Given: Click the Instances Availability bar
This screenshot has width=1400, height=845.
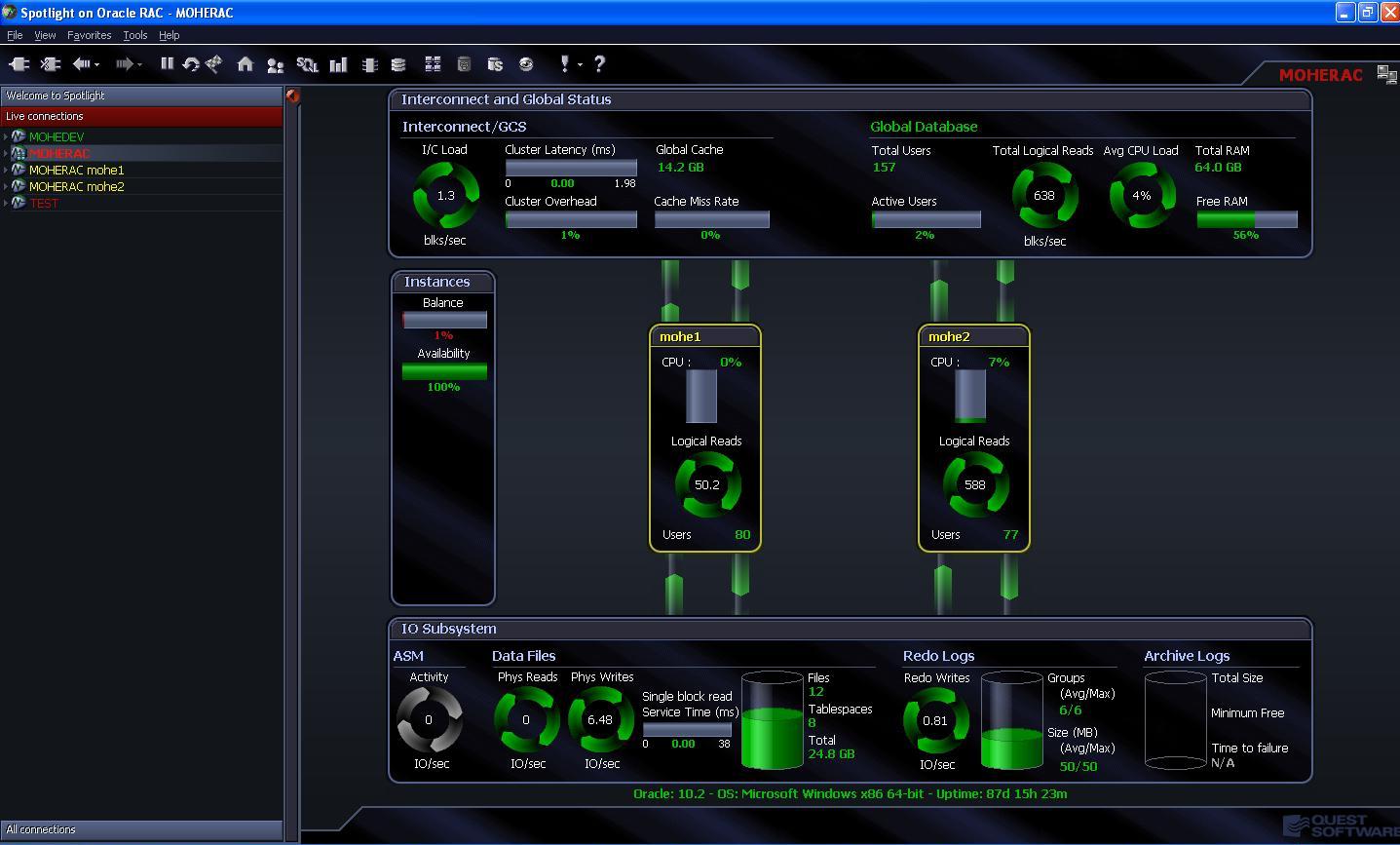Looking at the screenshot, I should coord(444,371).
